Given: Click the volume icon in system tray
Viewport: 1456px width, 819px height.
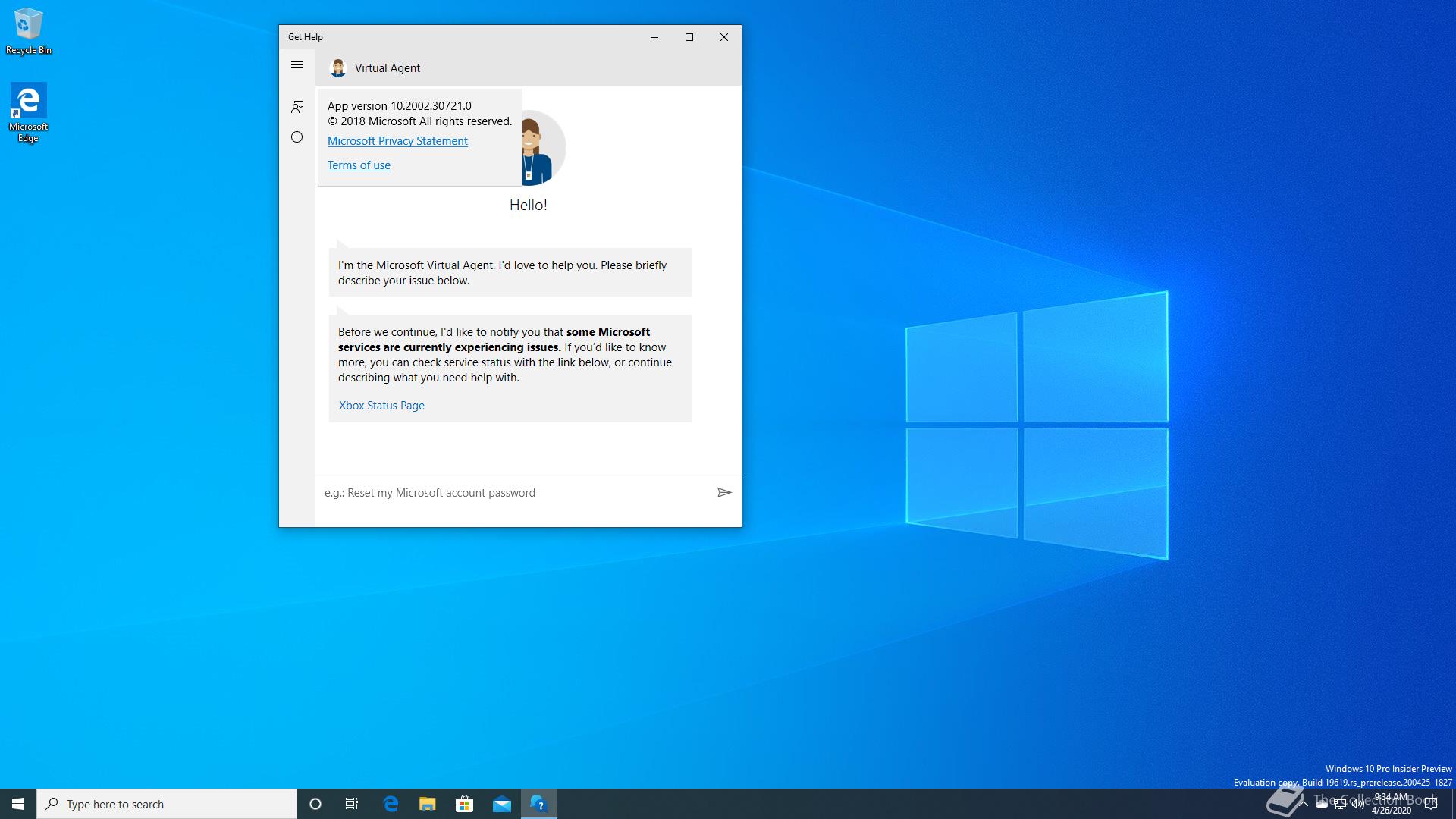Looking at the screenshot, I should coord(1358,805).
